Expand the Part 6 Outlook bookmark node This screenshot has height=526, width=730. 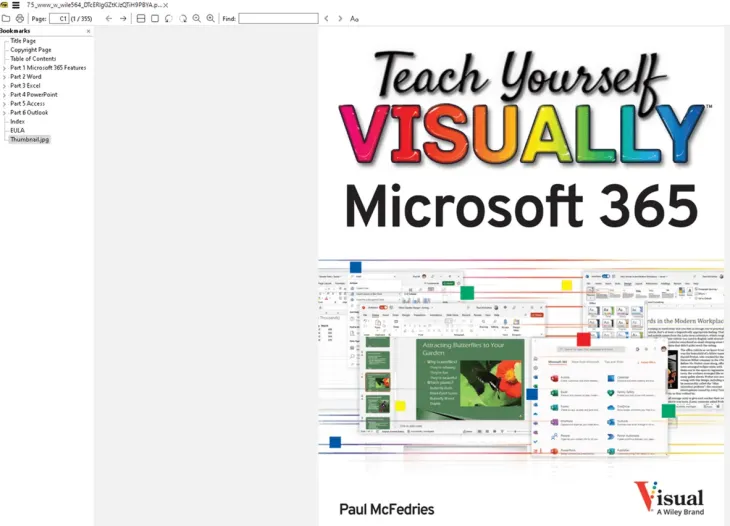pyautogui.click(x=4, y=112)
